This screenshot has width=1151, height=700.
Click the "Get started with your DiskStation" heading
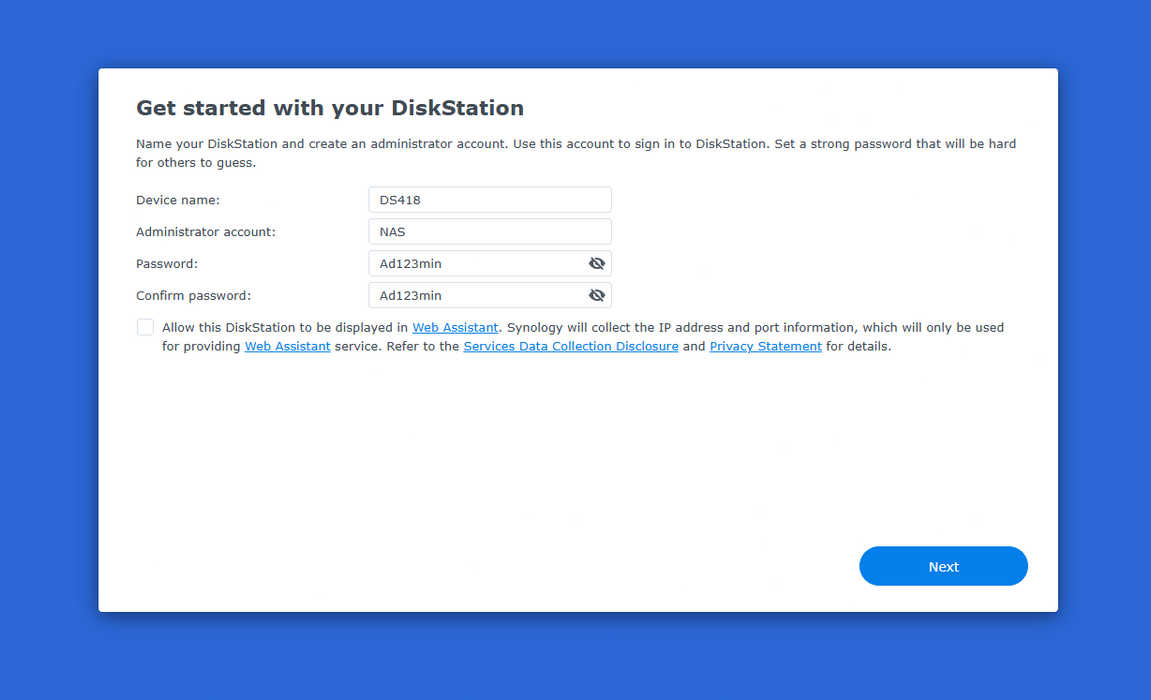(x=330, y=108)
